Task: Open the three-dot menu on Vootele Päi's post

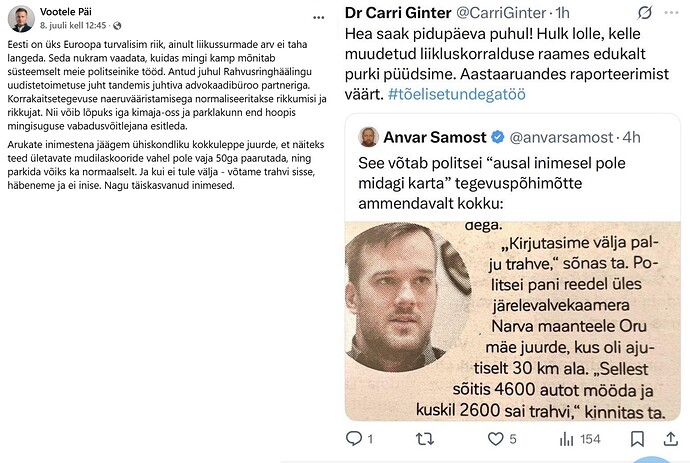Action: [x=319, y=18]
